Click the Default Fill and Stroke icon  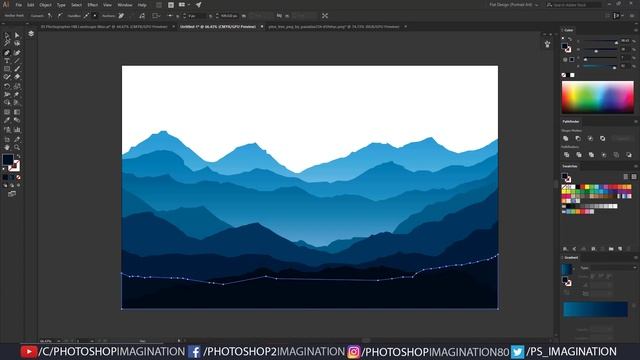4,168
